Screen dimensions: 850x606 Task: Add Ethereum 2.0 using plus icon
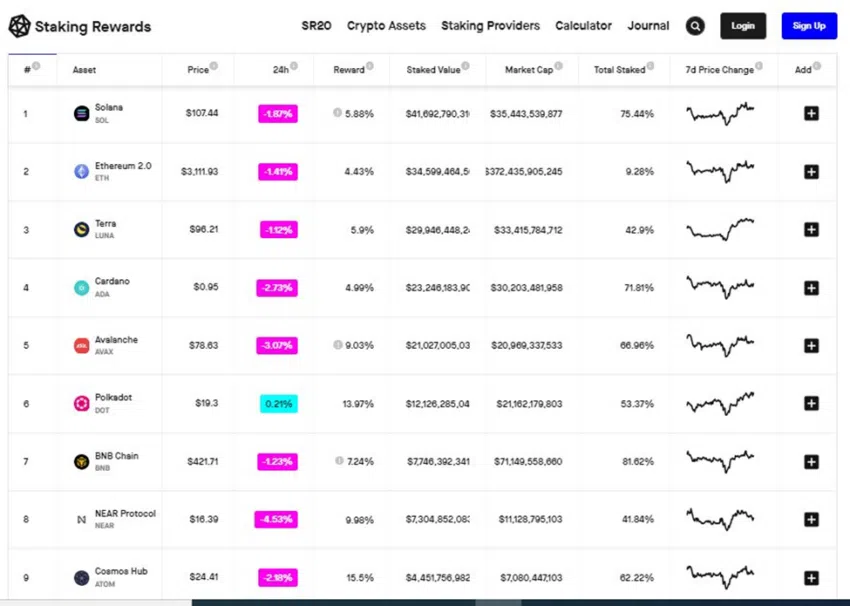(811, 172)
